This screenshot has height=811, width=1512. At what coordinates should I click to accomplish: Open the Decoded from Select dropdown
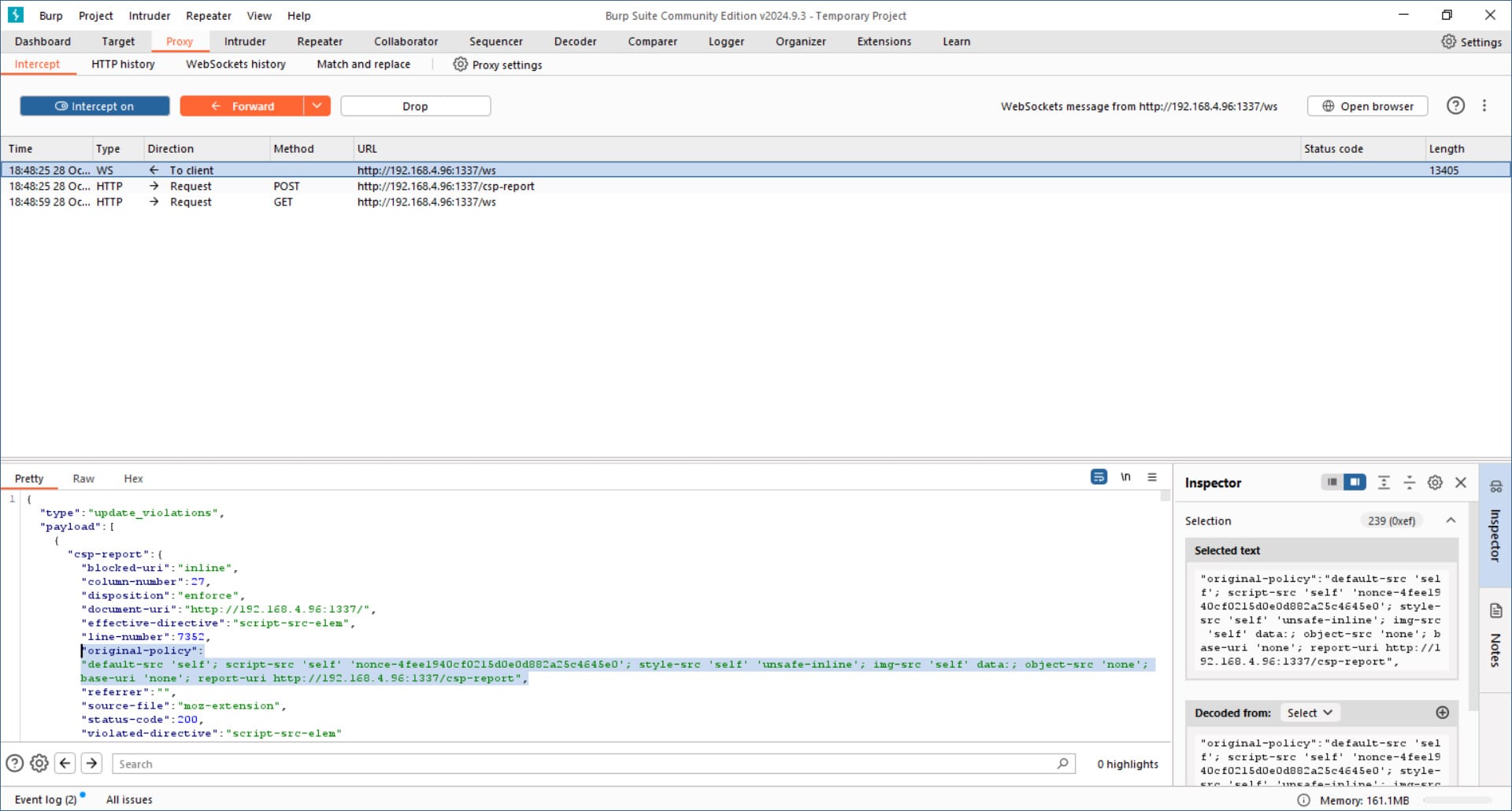pos(1309,713)
